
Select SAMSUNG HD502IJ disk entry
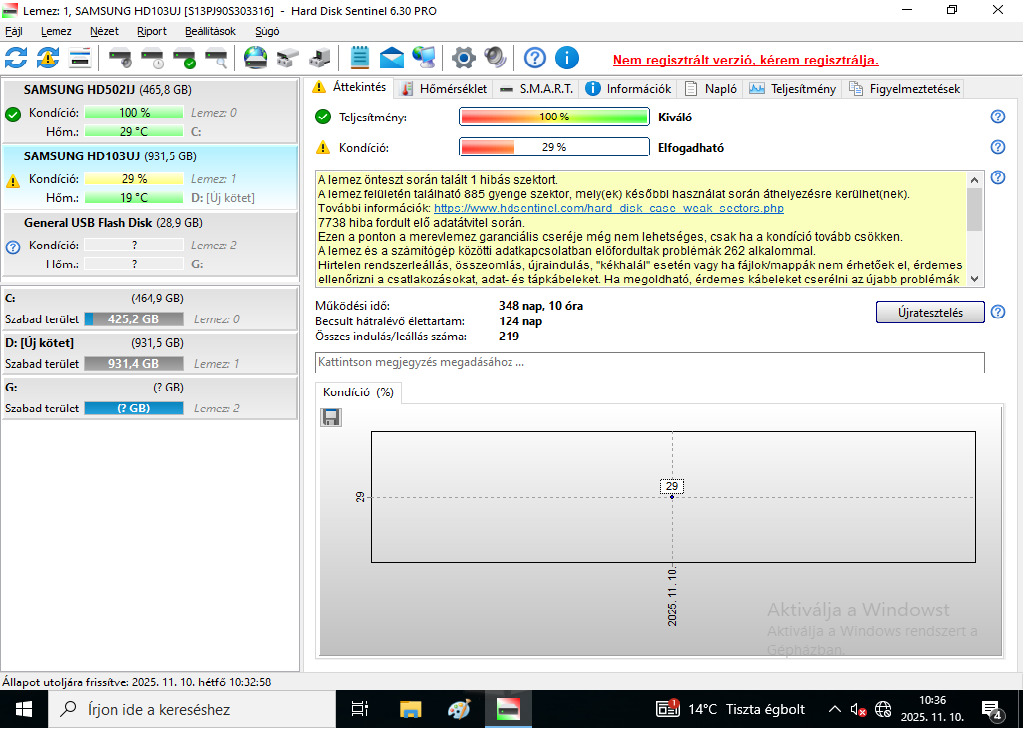(x=150, y=110)
